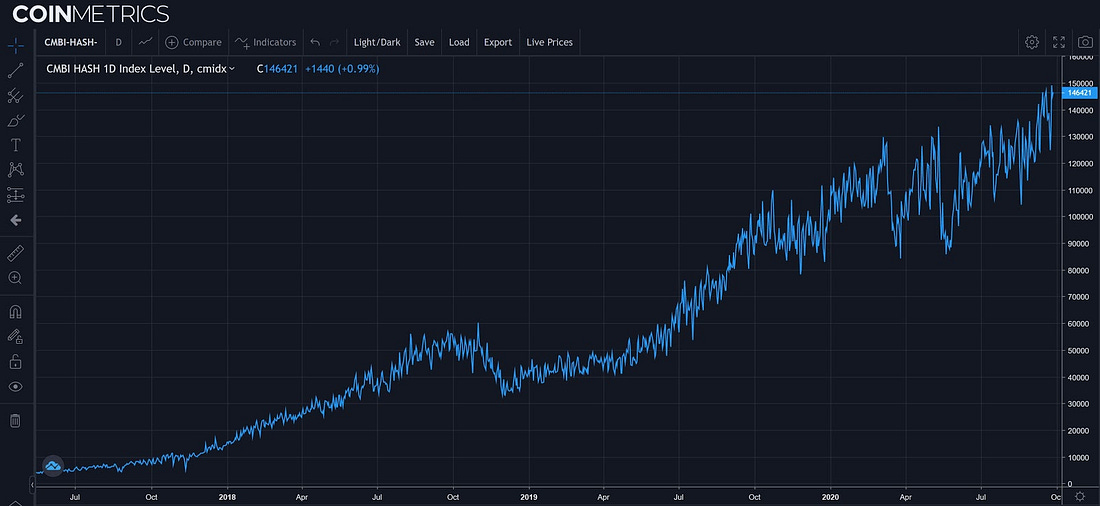Open axis settings gear at bottom right

pyautogui.click(x=1080, y=496)
